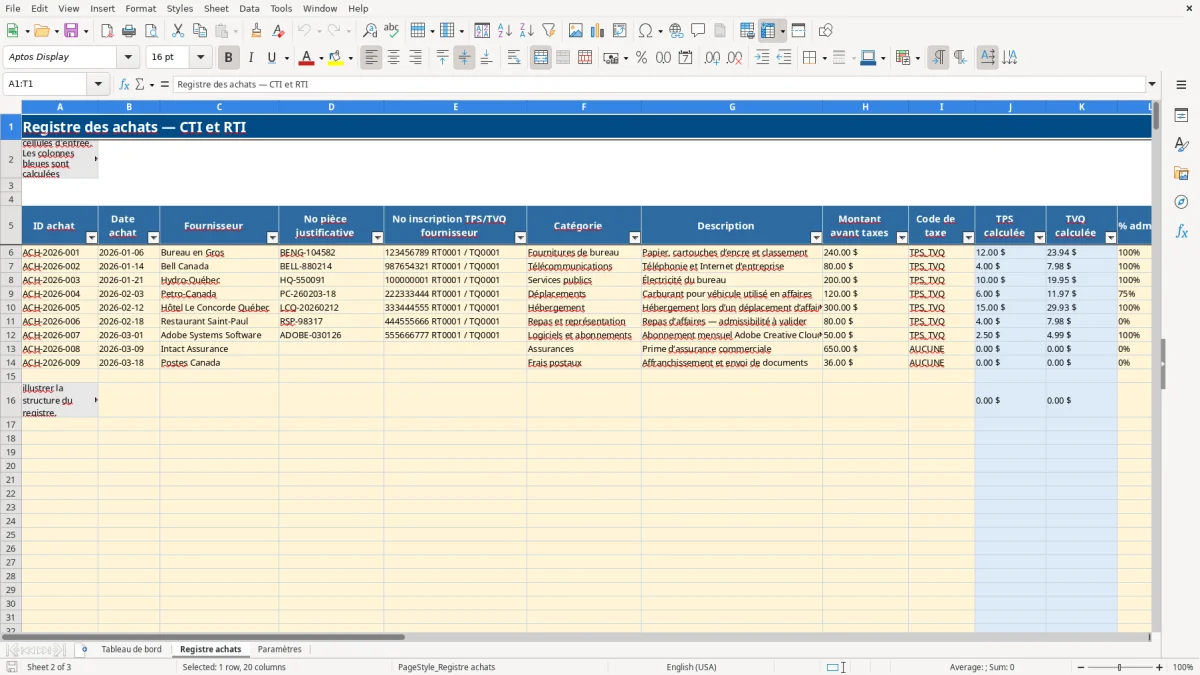Image resolution: width=1200 pixels, height=675 pixels.
Task: Apply the red font color swatch
Action: click(x=307, y=58)
